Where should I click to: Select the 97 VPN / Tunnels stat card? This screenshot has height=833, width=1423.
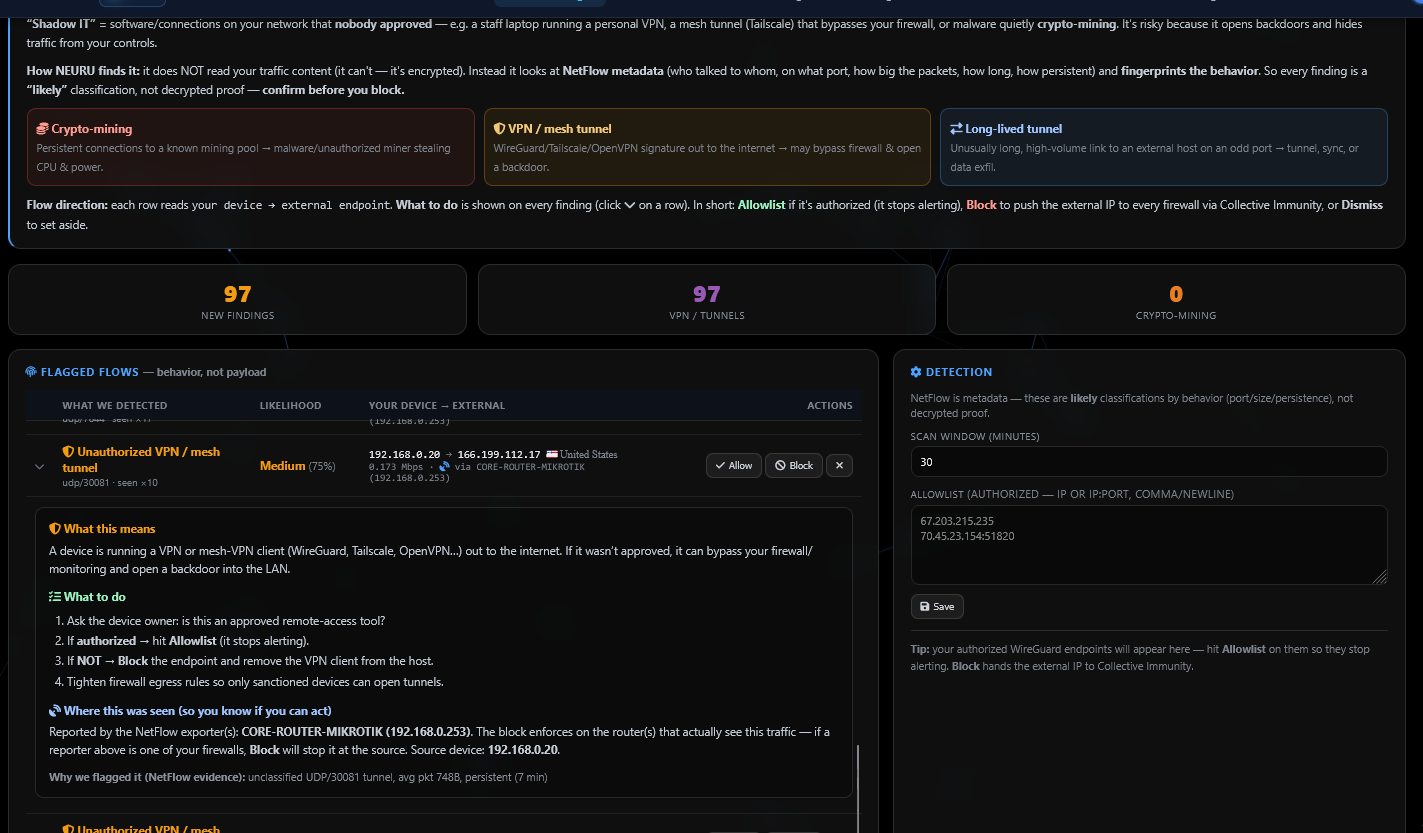click(707, 299)
